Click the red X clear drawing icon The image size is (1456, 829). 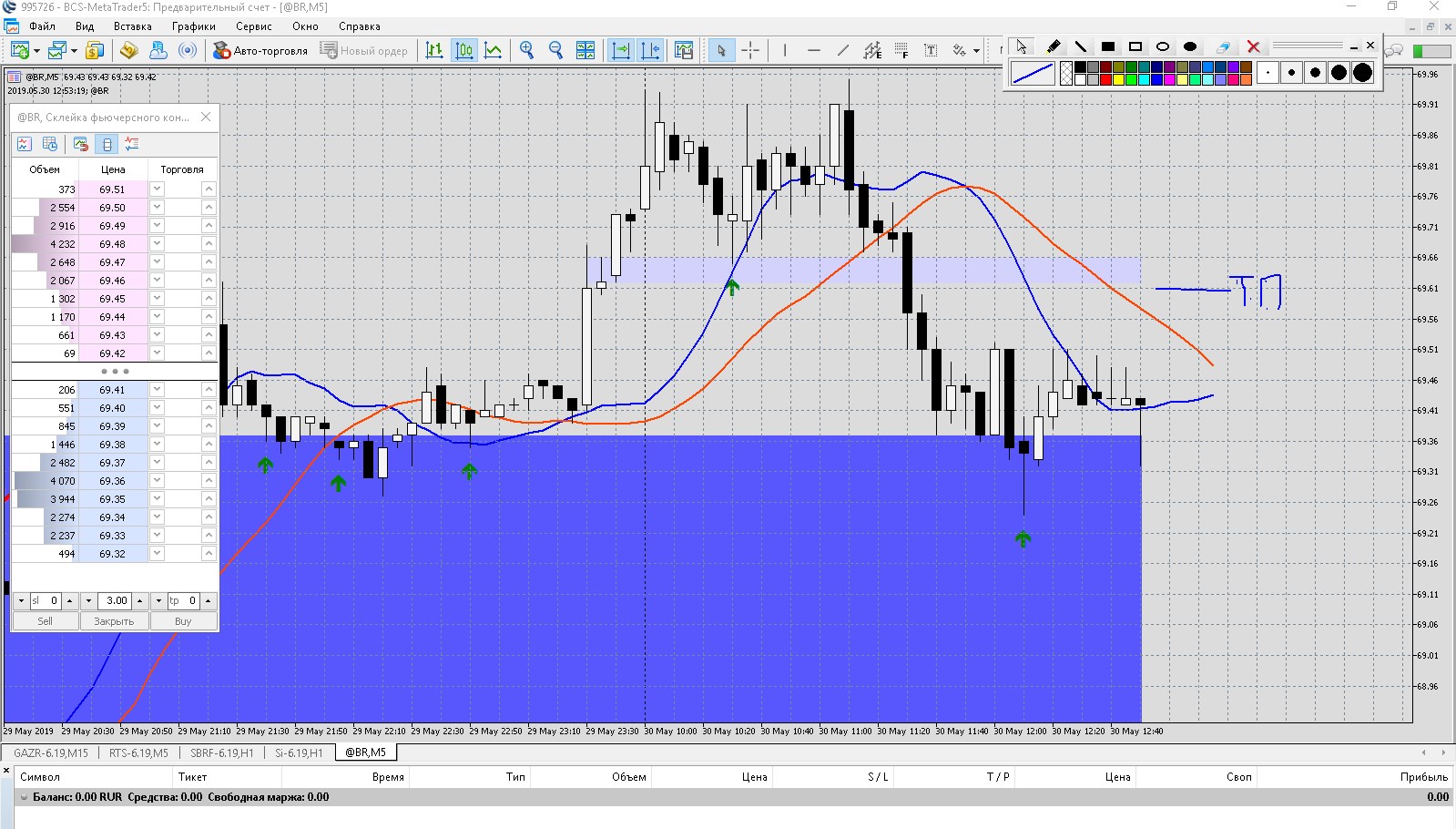1253,46
